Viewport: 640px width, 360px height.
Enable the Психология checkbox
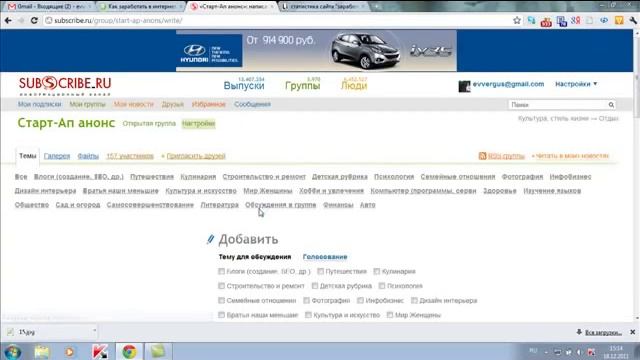[x=382, y=286]
